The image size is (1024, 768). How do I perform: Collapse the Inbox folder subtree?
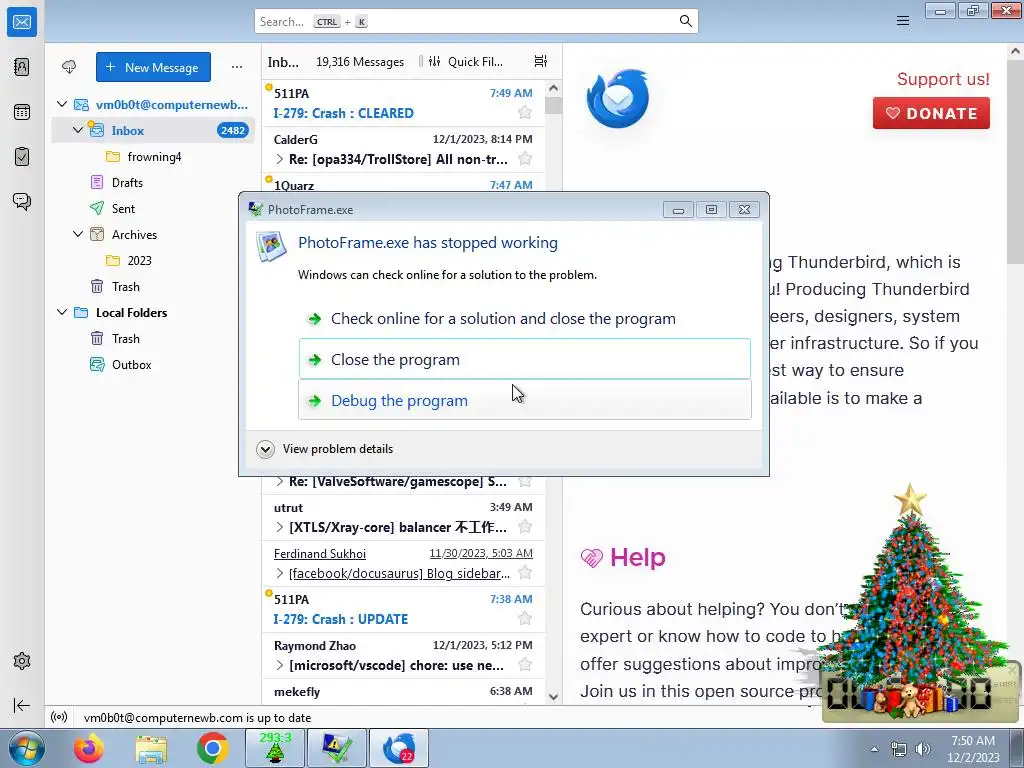click(78, 130)
